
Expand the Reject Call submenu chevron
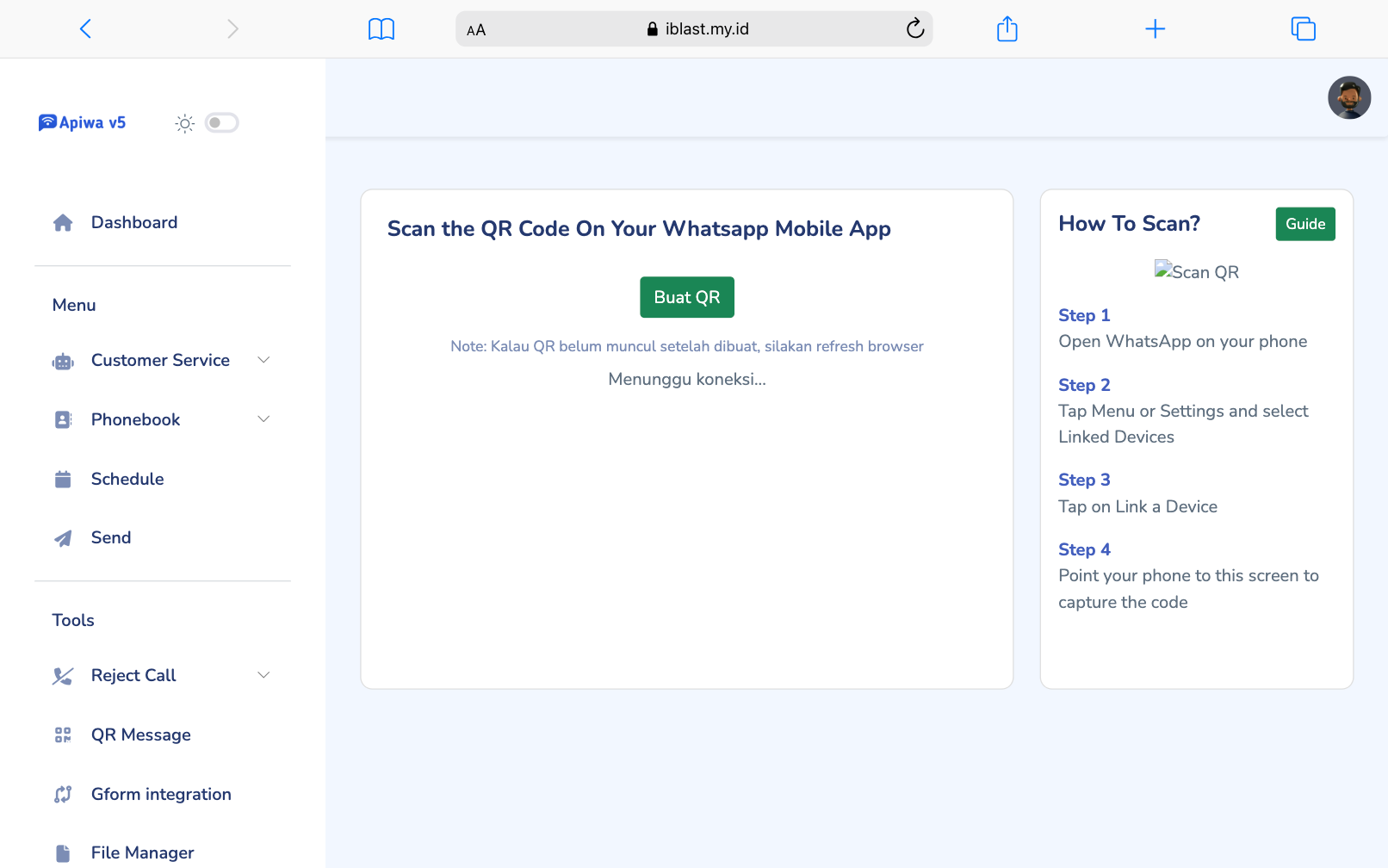pyautogui.click(x=263, y=675)
